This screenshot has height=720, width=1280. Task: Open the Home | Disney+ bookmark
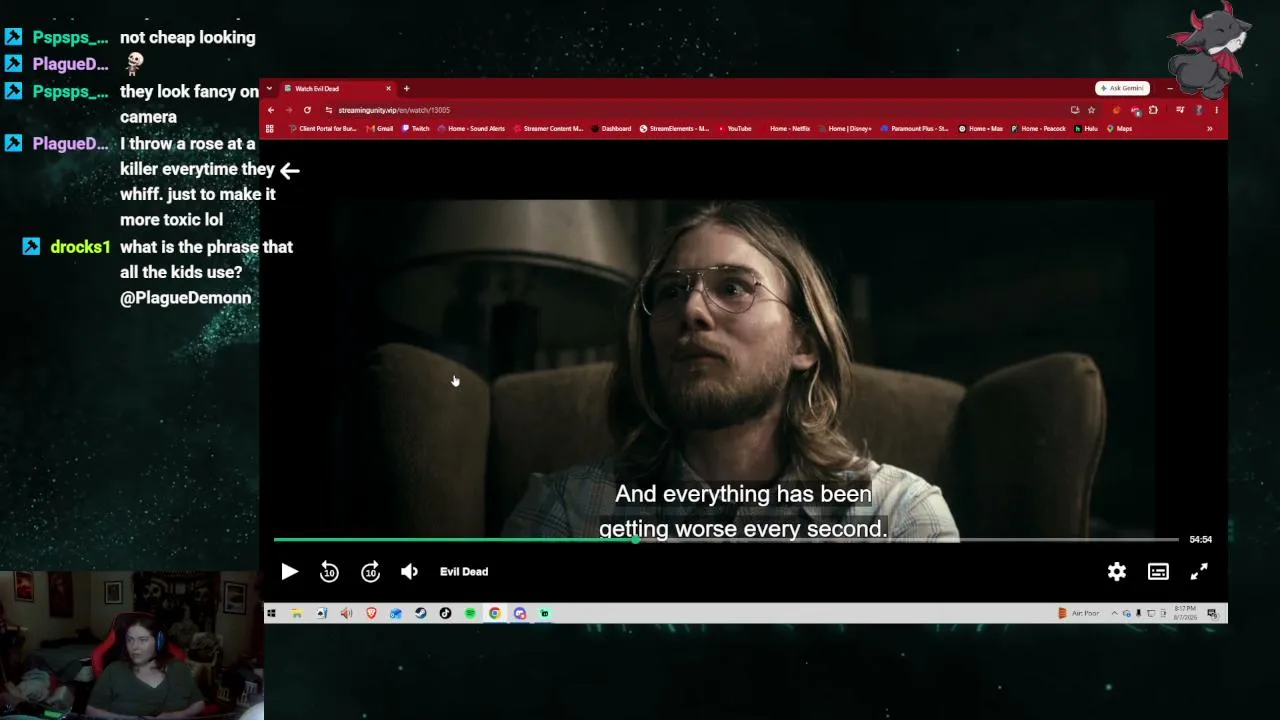[x=845, y=129]
